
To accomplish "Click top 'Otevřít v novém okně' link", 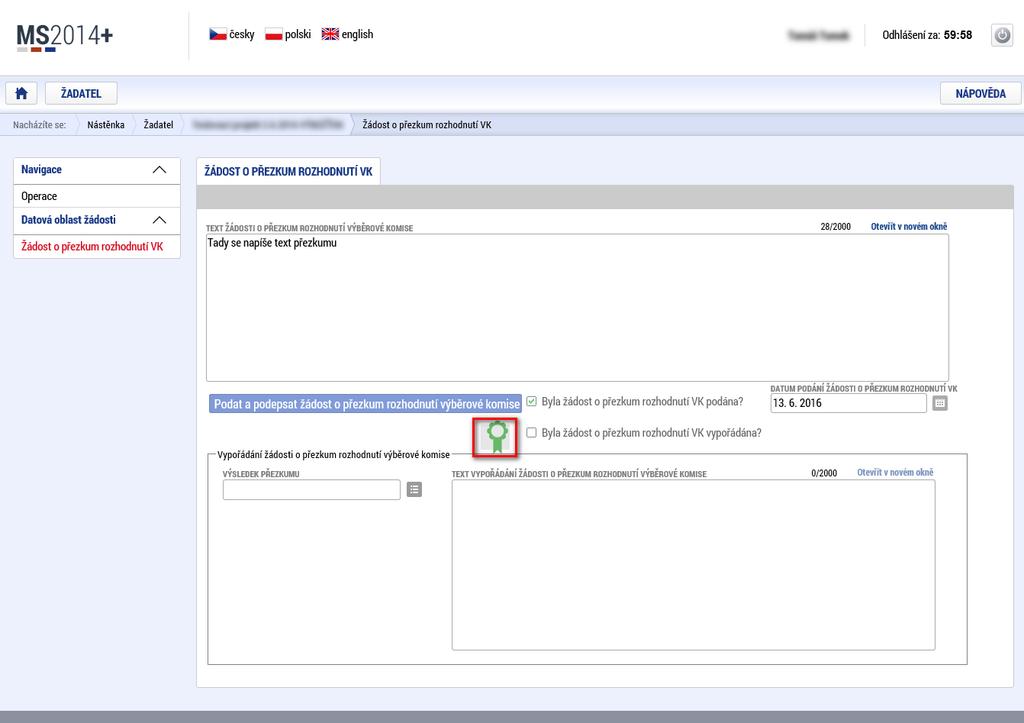I will tap(908, 227).
